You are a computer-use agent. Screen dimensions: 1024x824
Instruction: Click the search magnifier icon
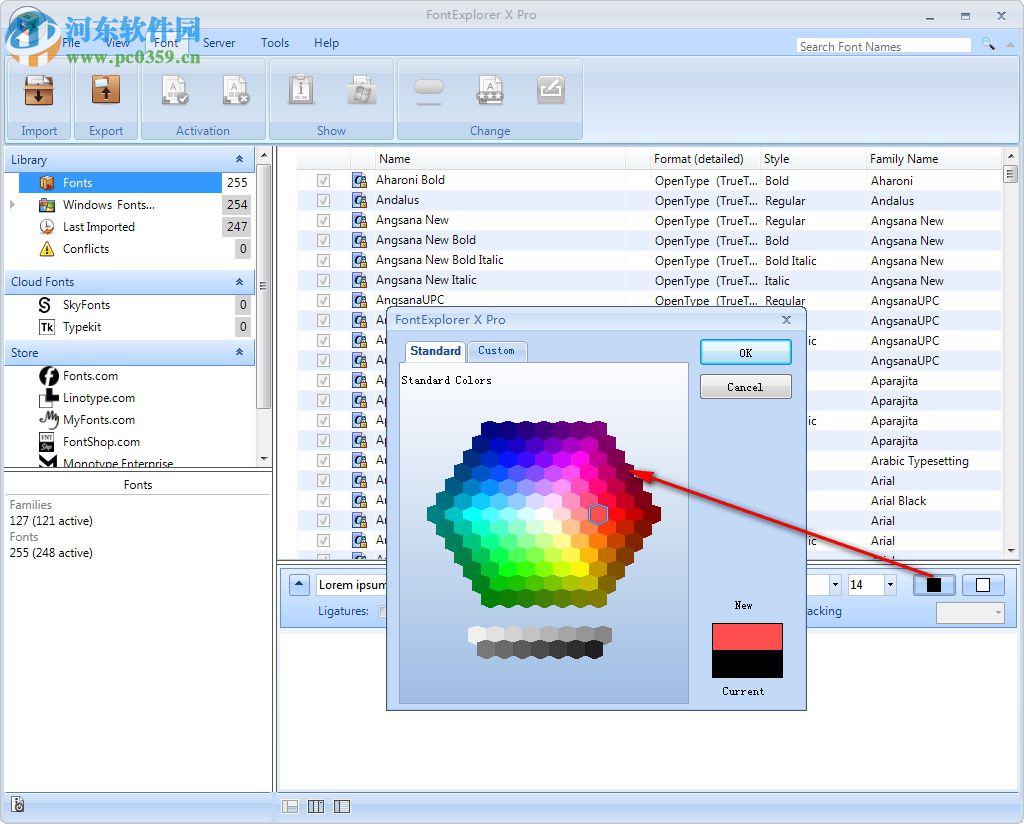coord(988,44)
